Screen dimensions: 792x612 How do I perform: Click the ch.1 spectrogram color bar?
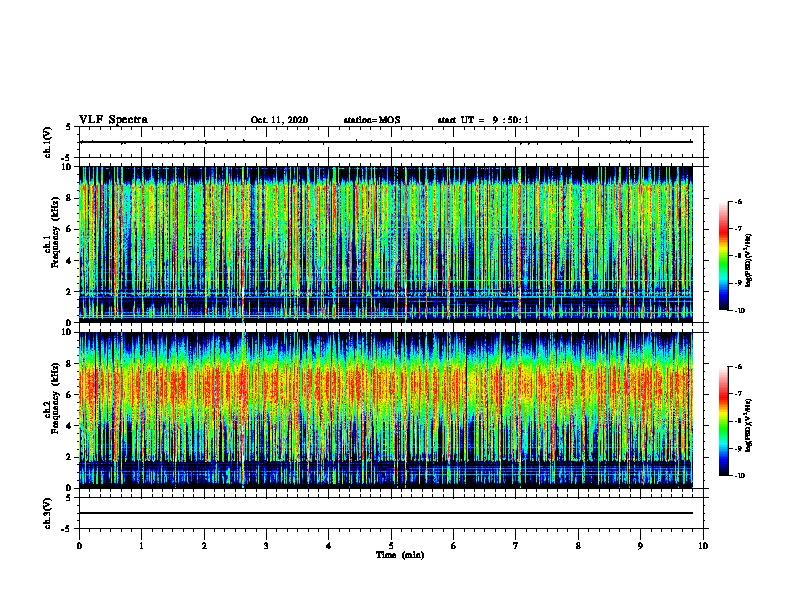[723, 256]
